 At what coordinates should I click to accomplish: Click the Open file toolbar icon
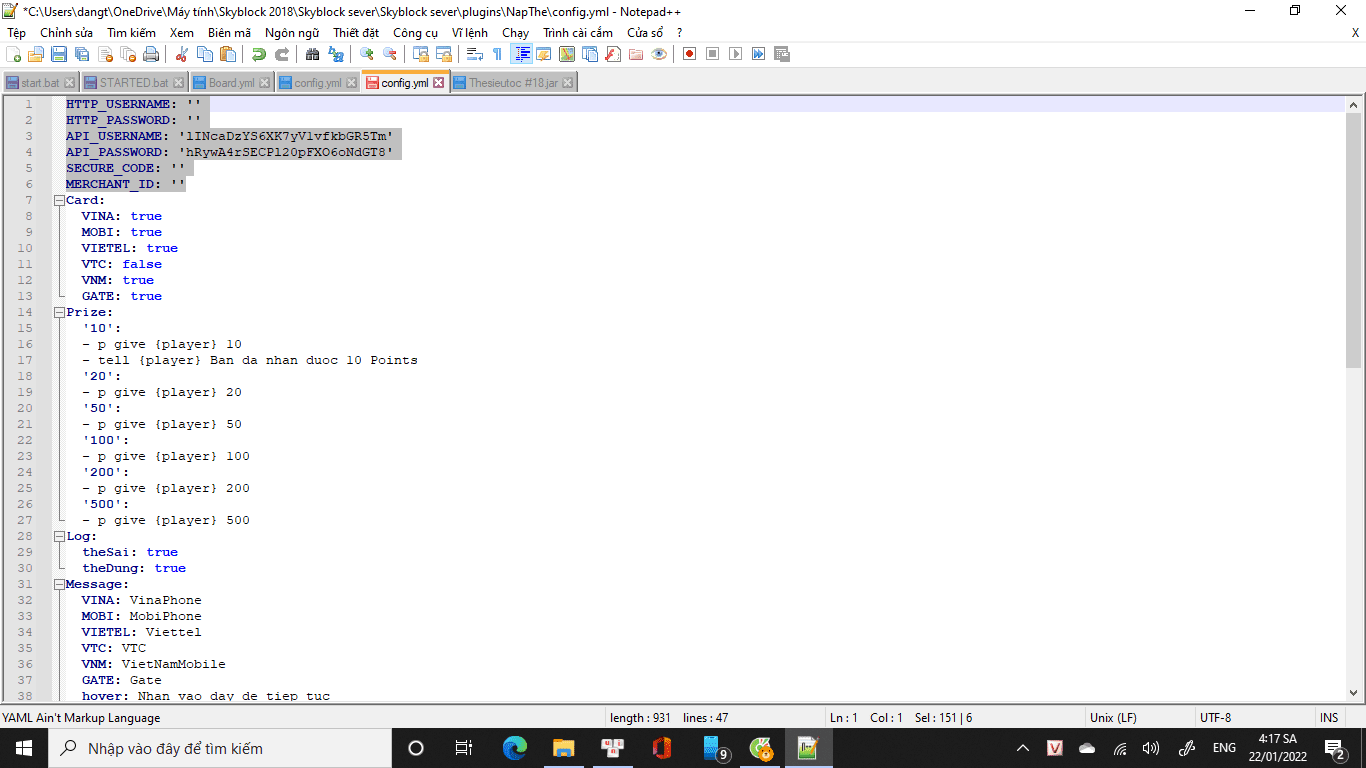click(36, 54)
